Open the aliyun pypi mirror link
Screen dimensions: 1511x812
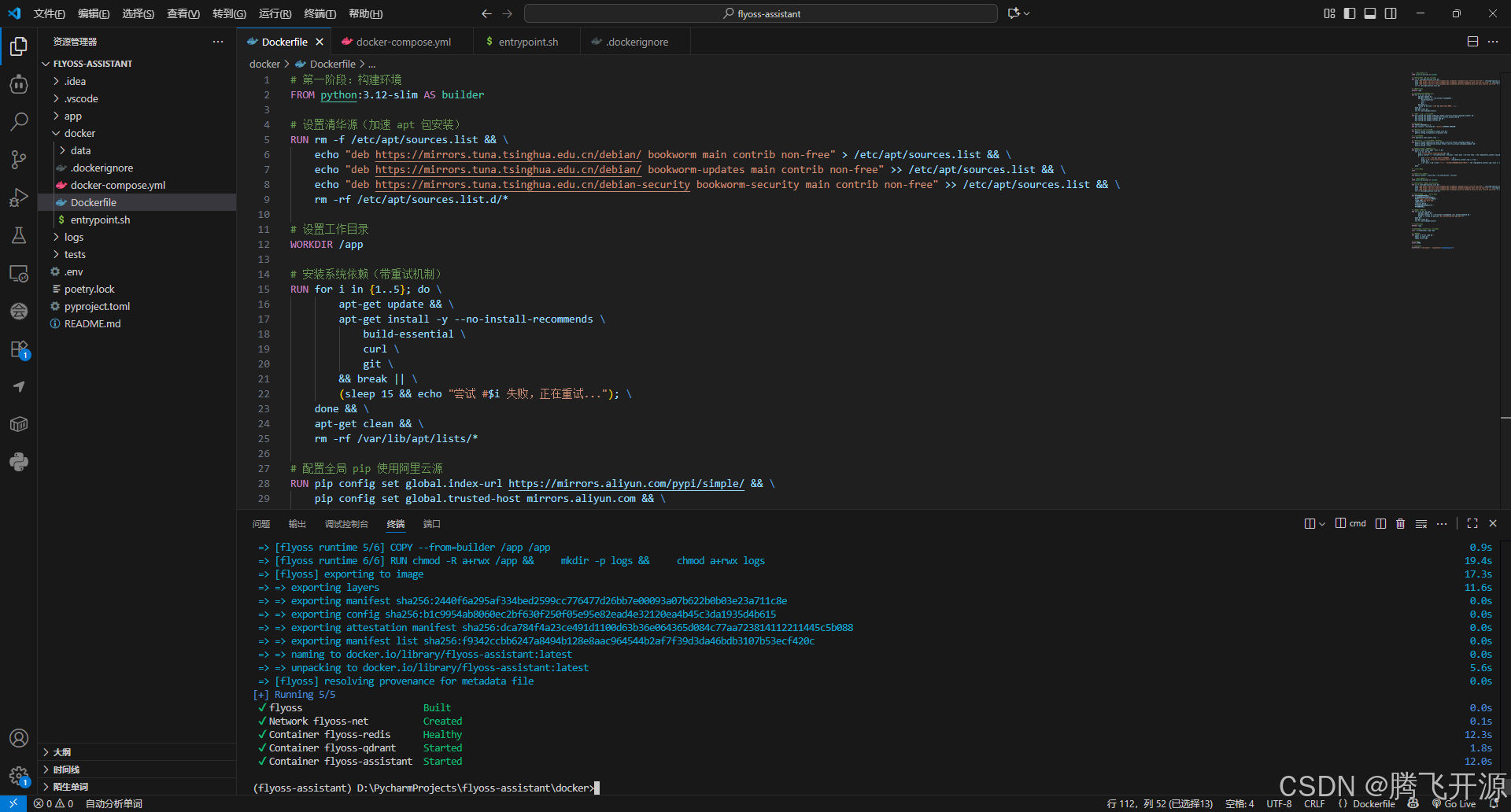(x=626, y=484)
